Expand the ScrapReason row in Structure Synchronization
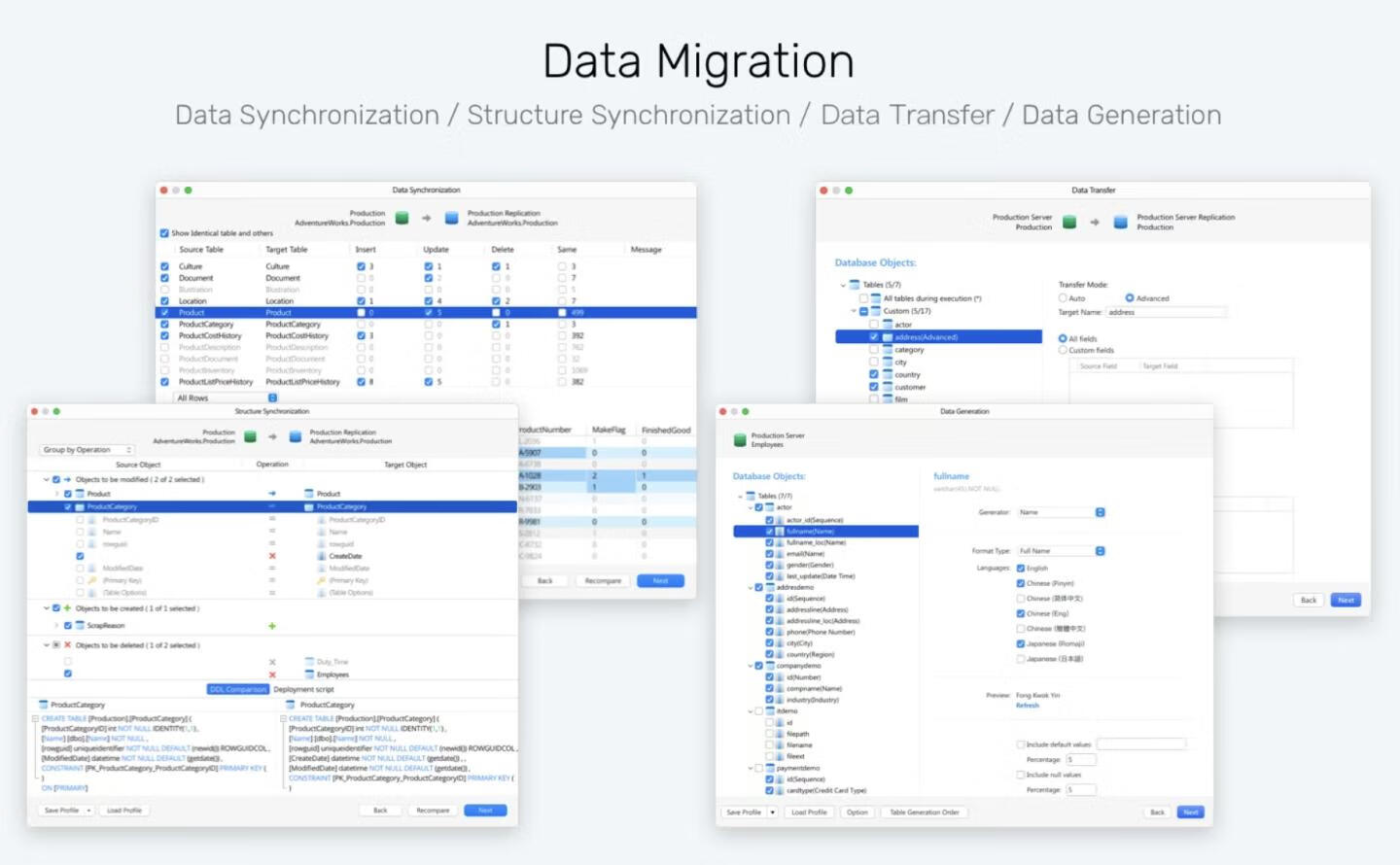The width and height of the screenshot is (1400, 865). coord(56,626)
